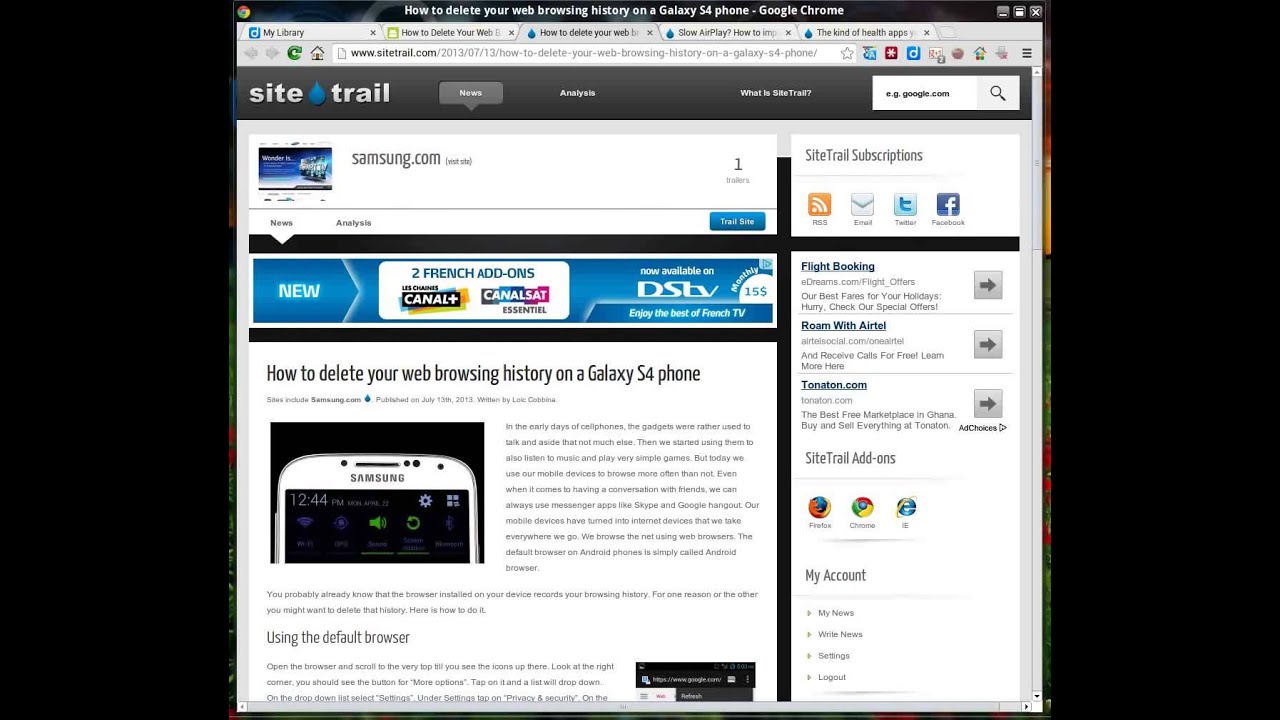Open My News in My Account
The width and height of the screenshot is (1280, 720).
pyautogui.click(x=836, y=613)
